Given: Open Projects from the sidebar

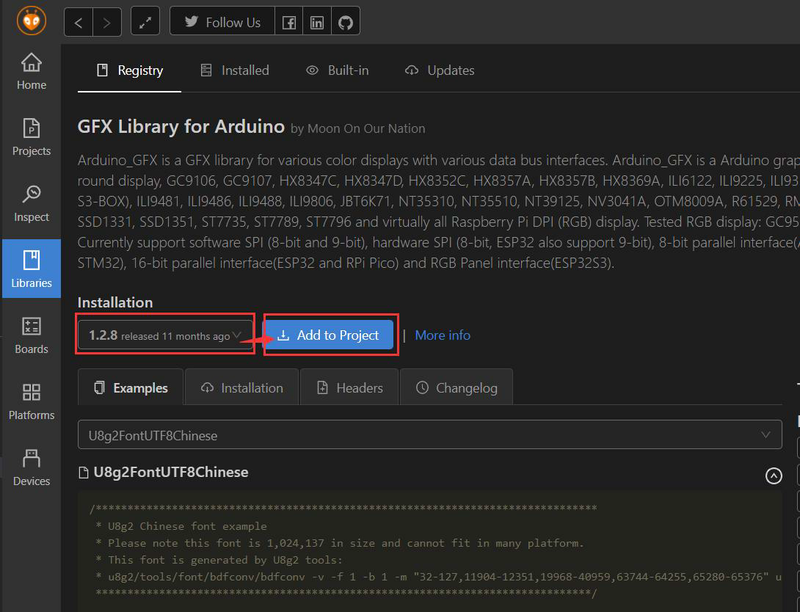Looking at the screenshot, I should point(31,137).
